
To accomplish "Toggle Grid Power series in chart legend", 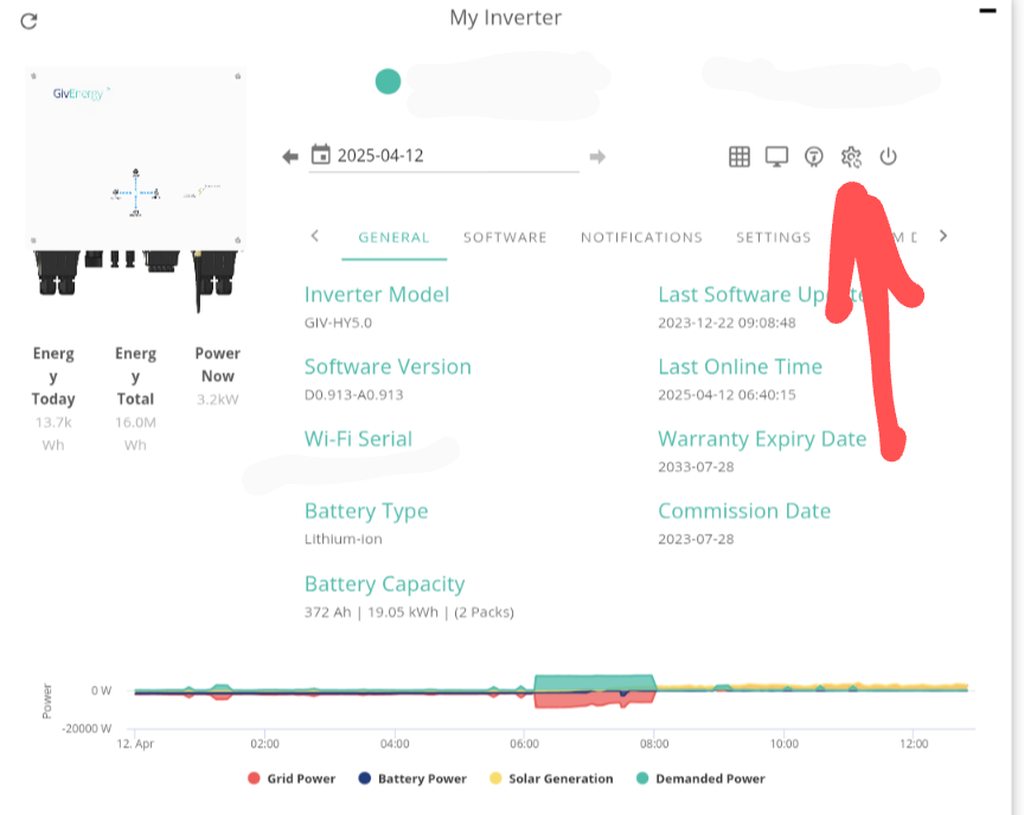I will [292, 778].
